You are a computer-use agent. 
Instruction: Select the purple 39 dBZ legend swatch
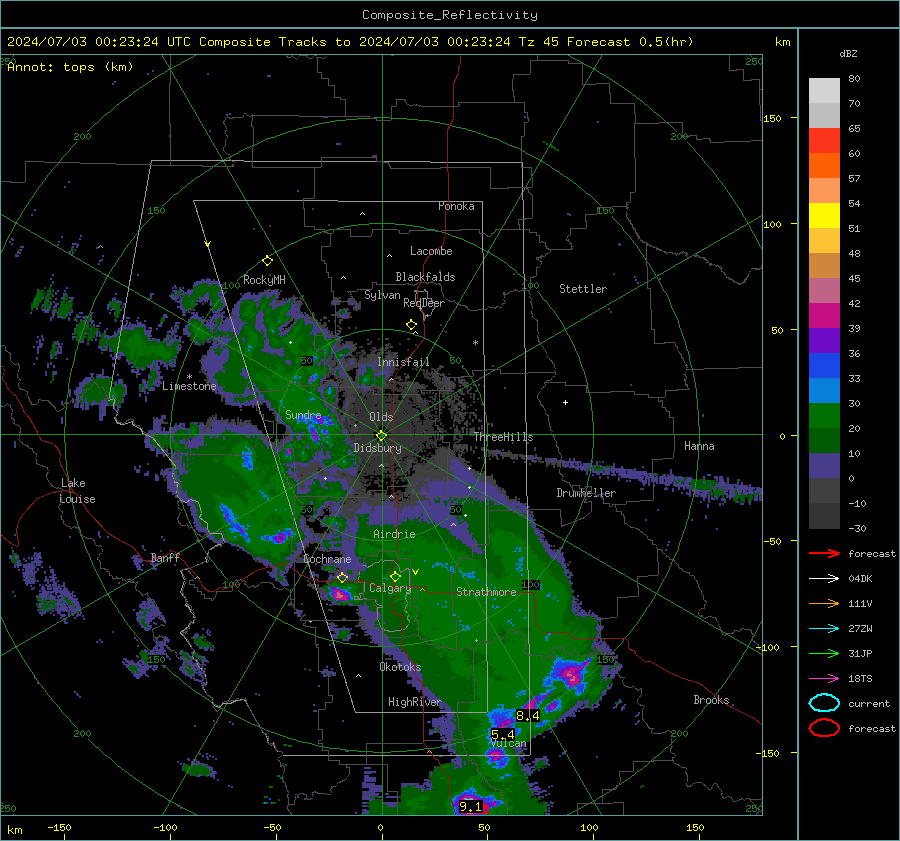(x=824, y=340)
